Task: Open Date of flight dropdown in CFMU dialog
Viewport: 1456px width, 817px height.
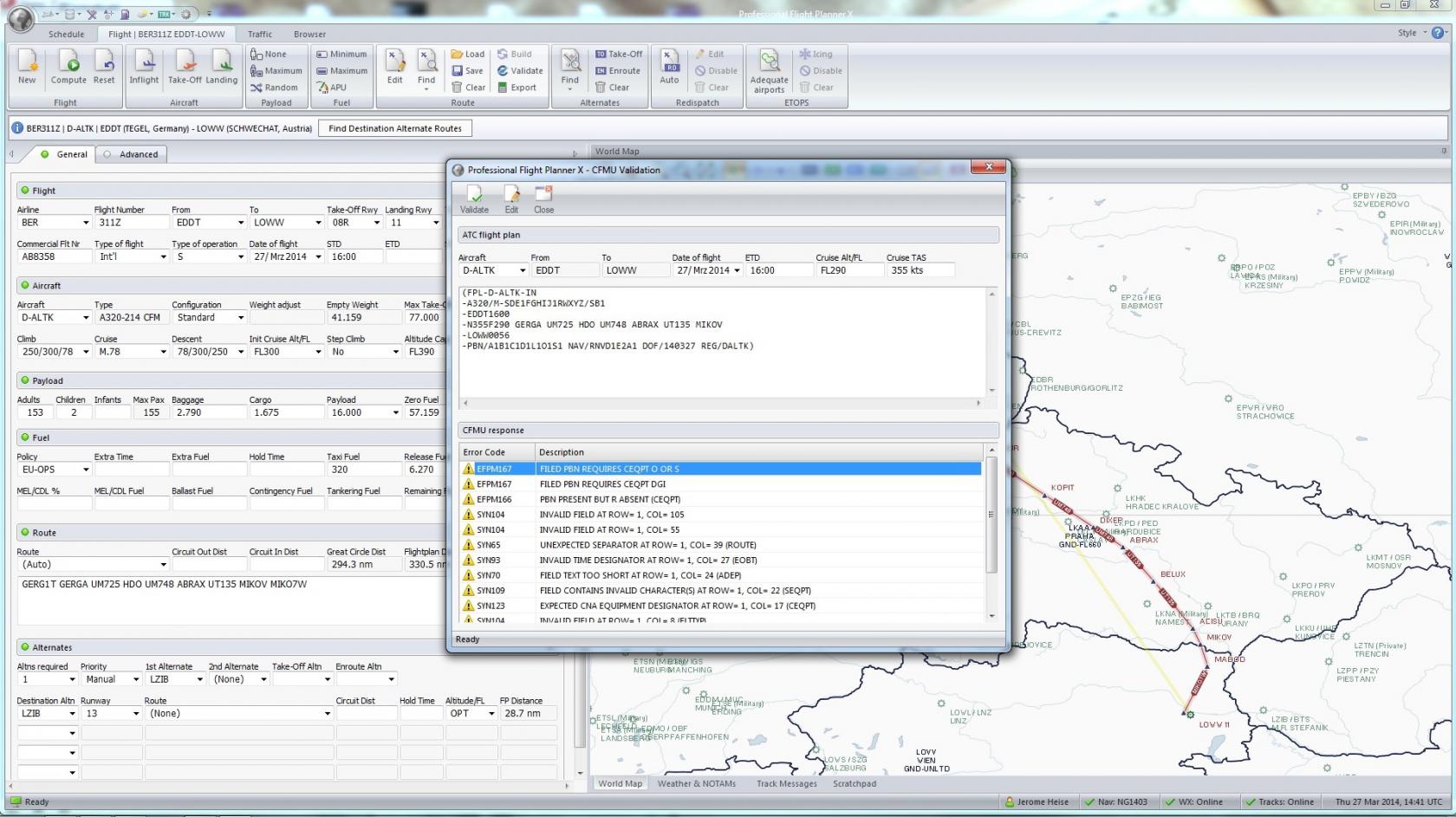Action: [737, 270]
